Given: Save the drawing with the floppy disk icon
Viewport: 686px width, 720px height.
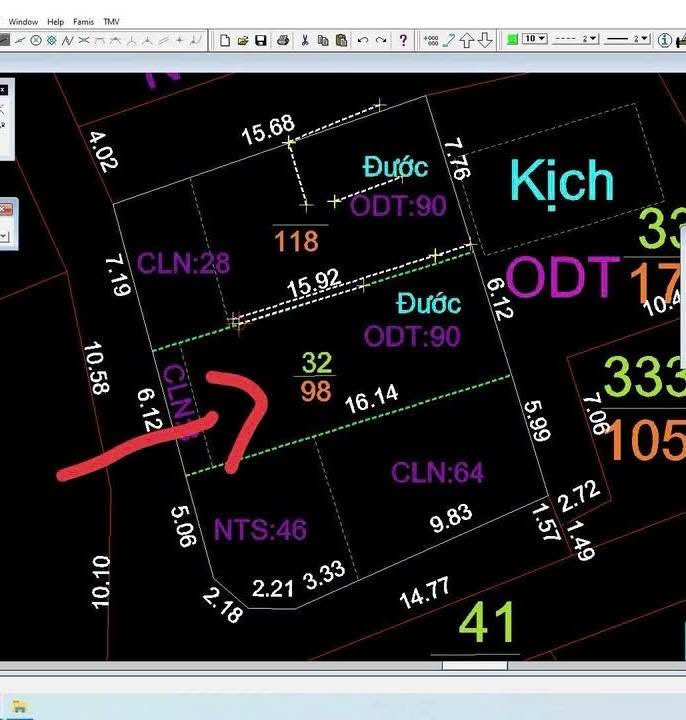Looking at the screenshot, I should pyautogui.click(x=261, y=40).
